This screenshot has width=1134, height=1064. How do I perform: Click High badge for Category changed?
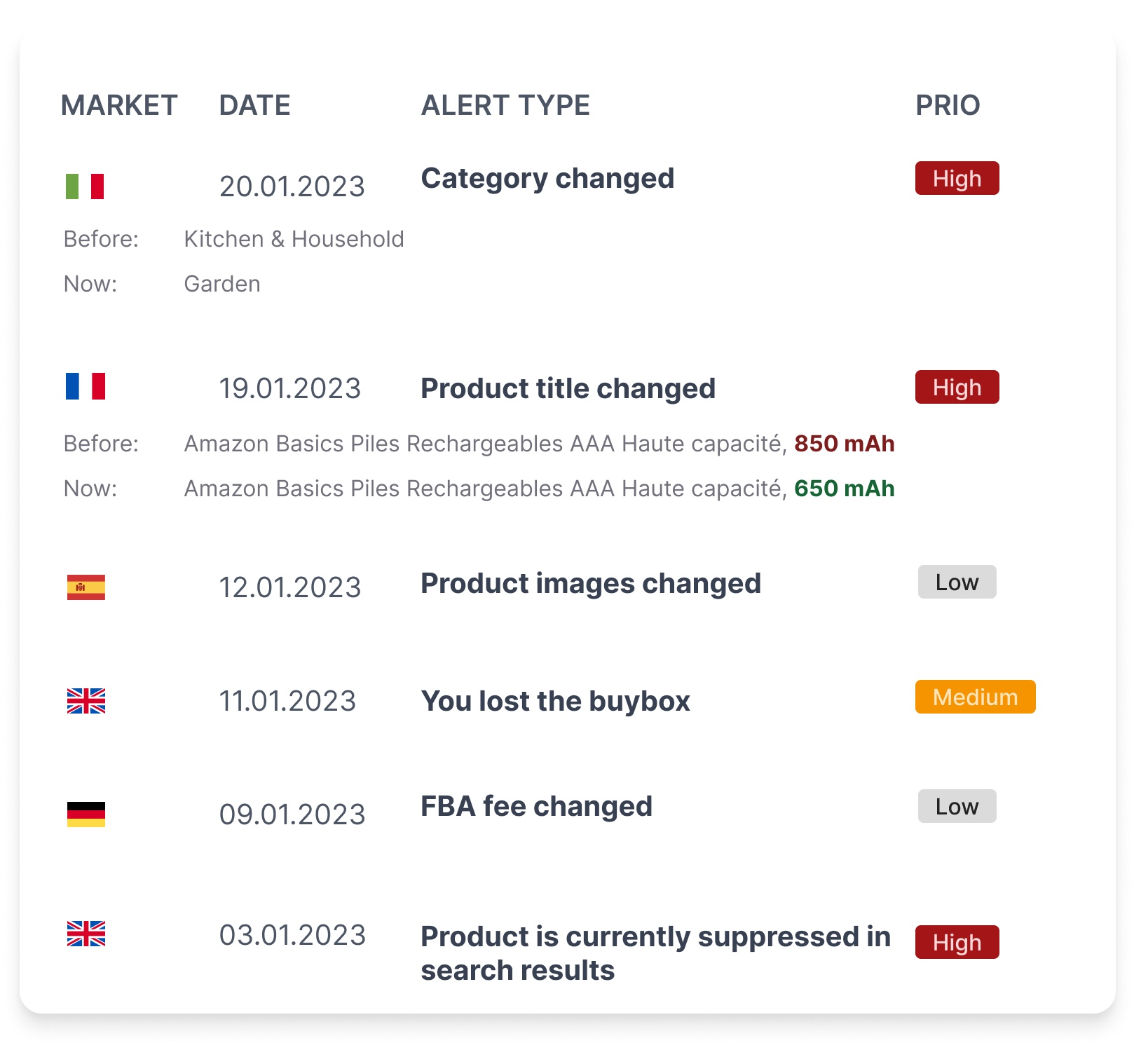957,179
